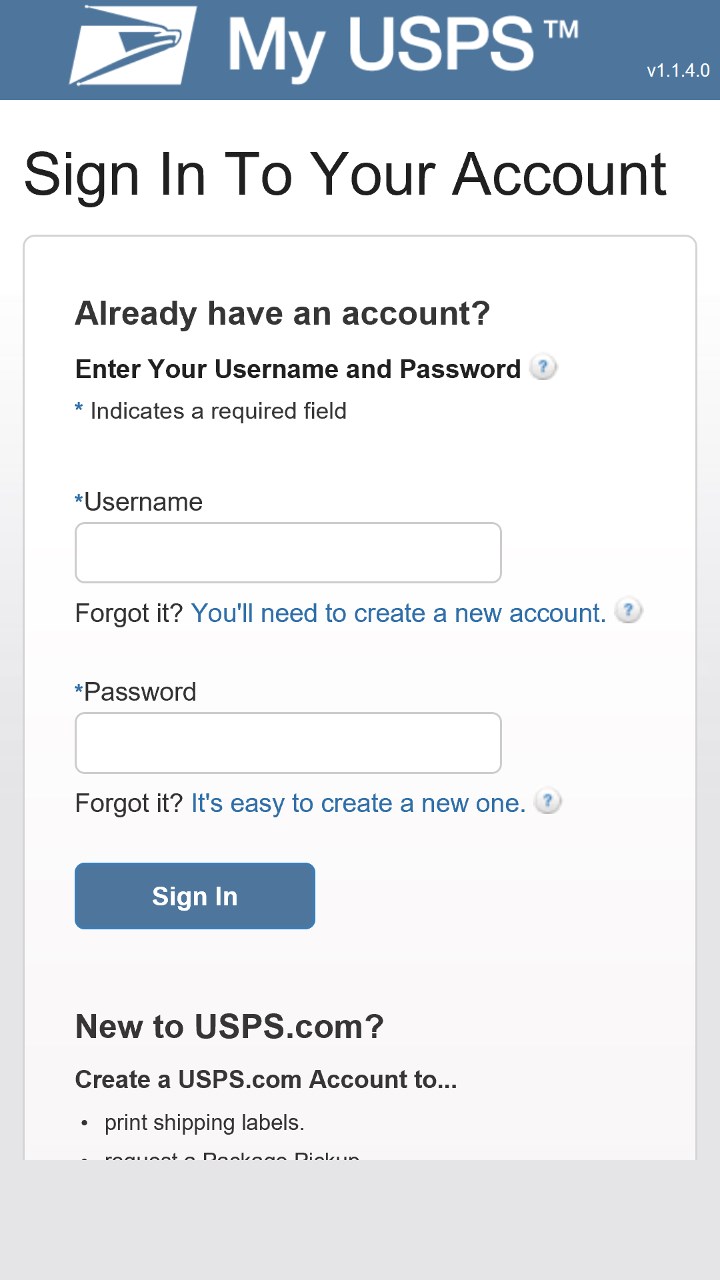Click the "Indicates a required field" note
The width and height of the screenshot is (720, 1280).
pyautogui.click(x=218, y=411)
